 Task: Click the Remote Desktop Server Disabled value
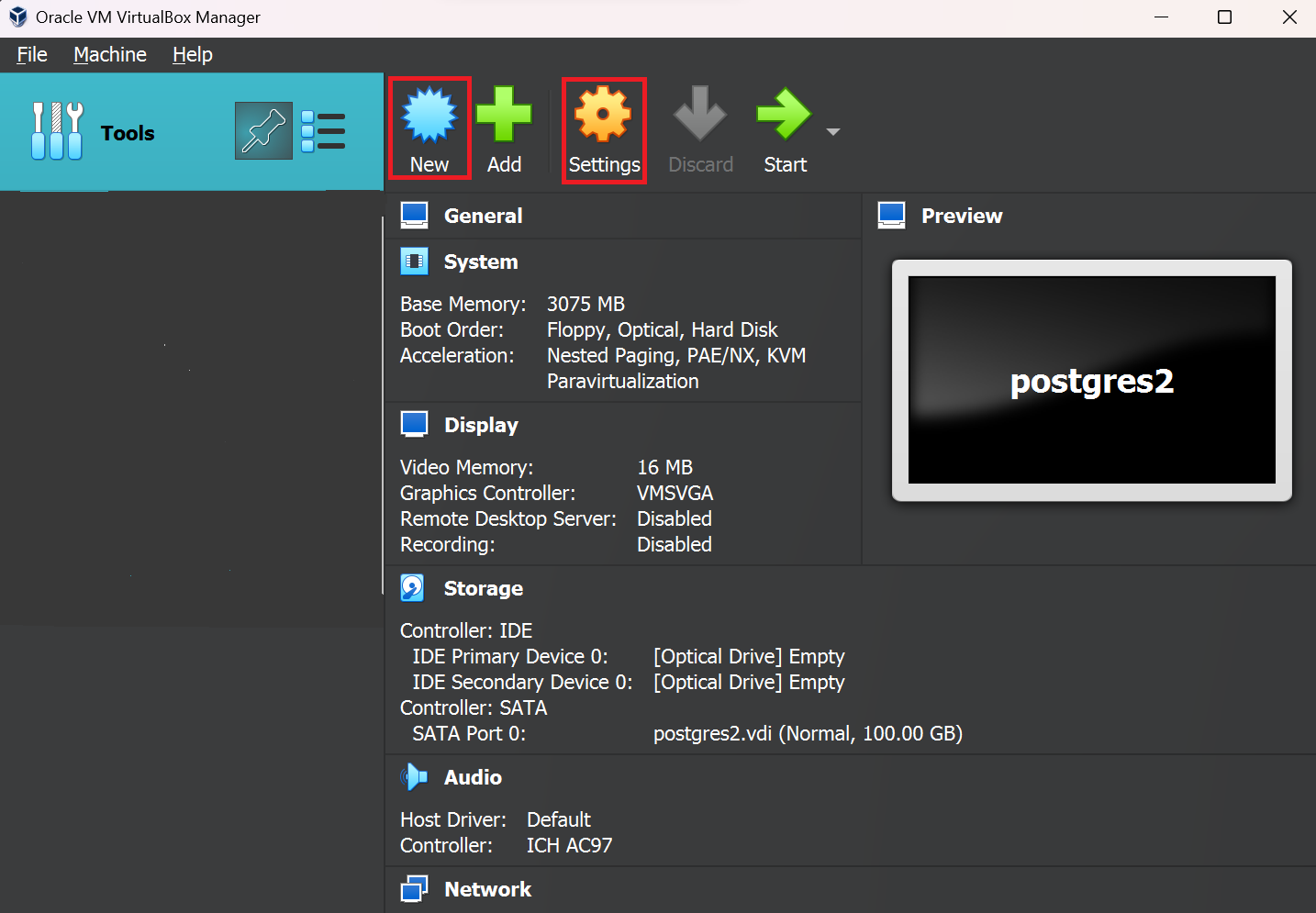click(675, 518)
